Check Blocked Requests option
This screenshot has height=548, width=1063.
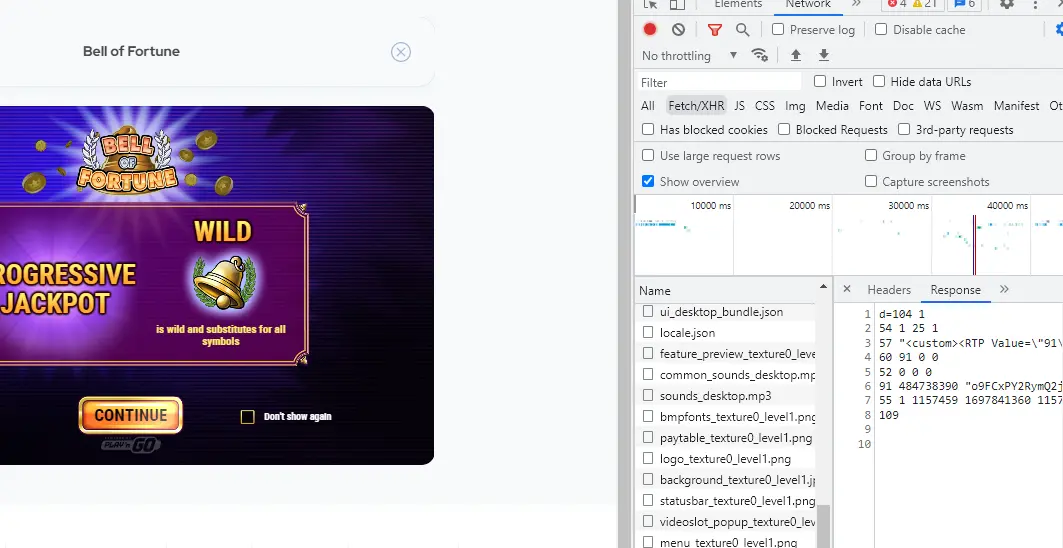click(784, 129)
